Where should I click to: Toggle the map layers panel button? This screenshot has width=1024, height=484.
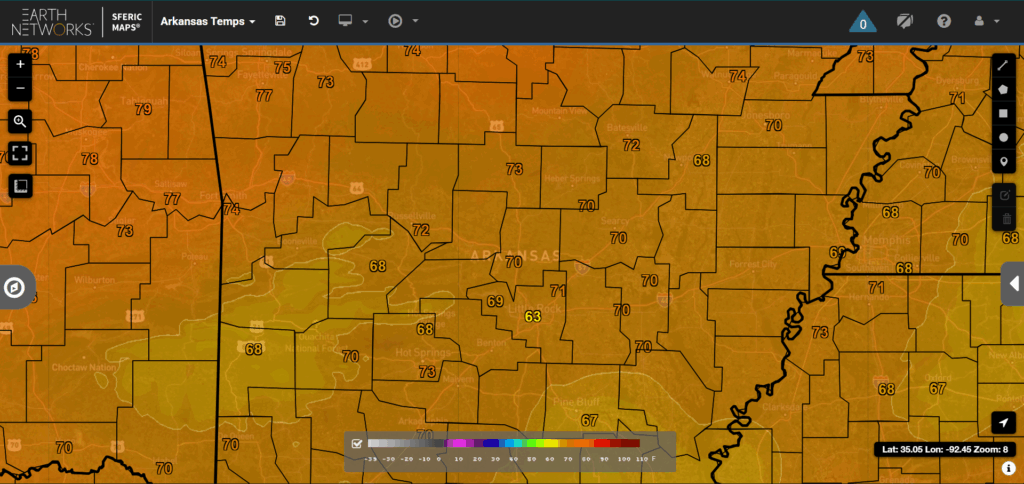pyautogui.click(x=20, y=185)
